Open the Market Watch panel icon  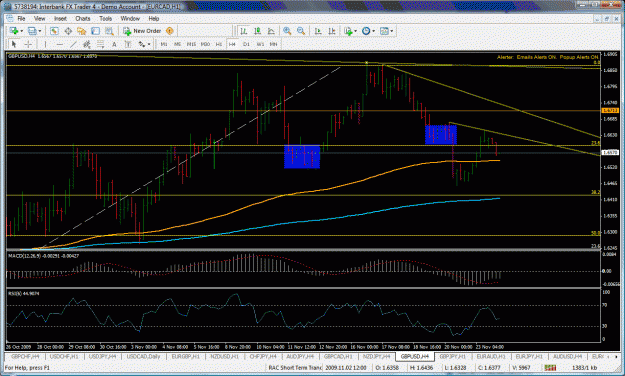click(x=54, y=31)
